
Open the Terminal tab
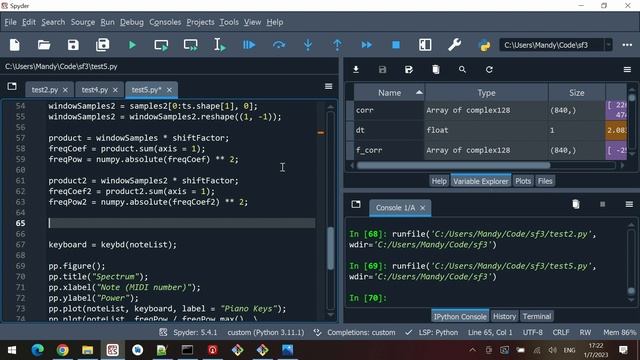point(537,316)
